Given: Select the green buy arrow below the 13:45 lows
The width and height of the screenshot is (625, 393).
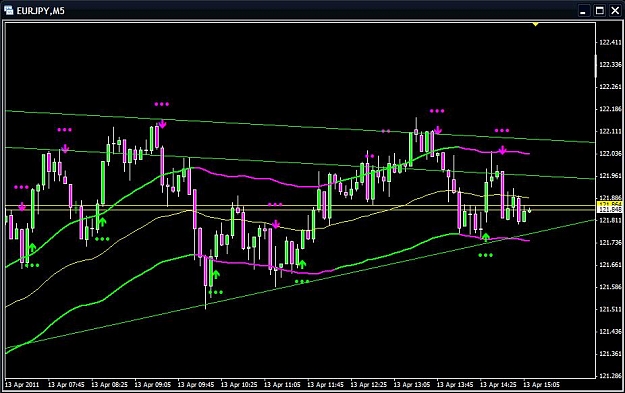Looking at the screenshot, I should click(x=485, y=237).
